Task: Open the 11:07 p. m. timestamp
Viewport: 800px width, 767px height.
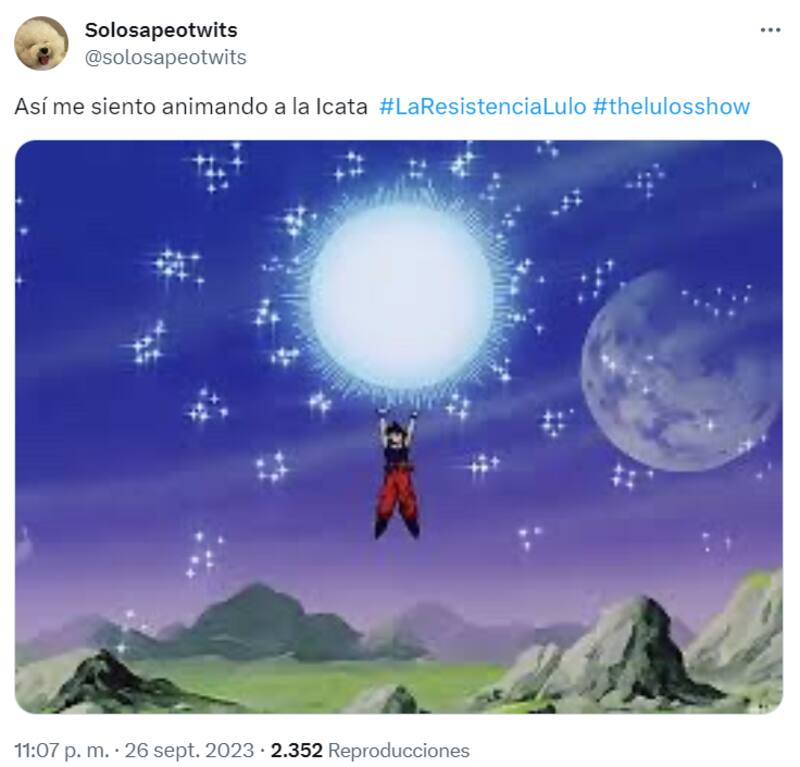Action: (x=62, y=750)
